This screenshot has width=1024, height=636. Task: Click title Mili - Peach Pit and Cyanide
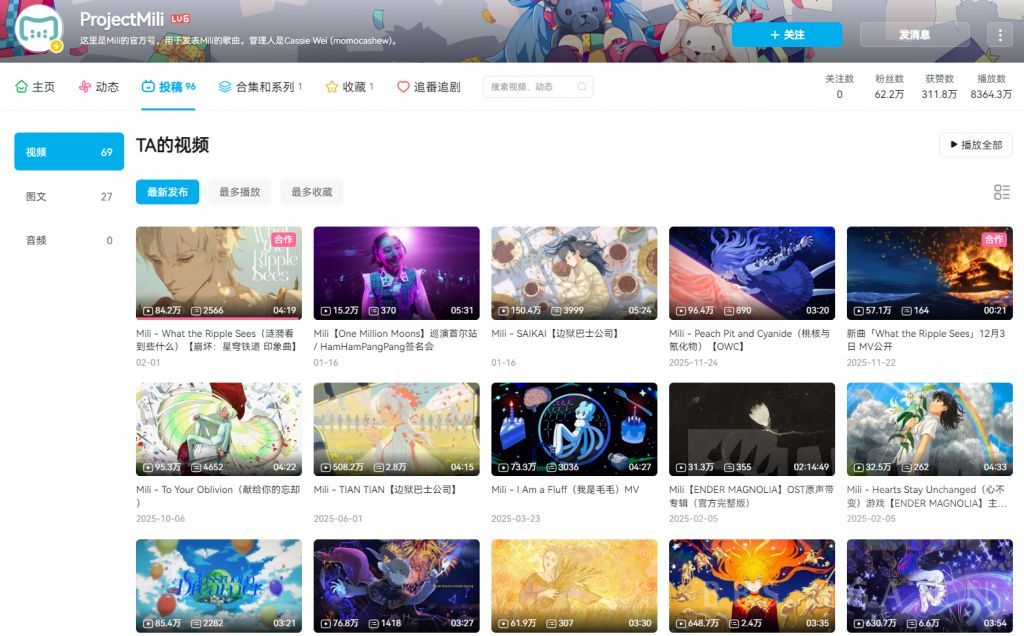point(750,340)
